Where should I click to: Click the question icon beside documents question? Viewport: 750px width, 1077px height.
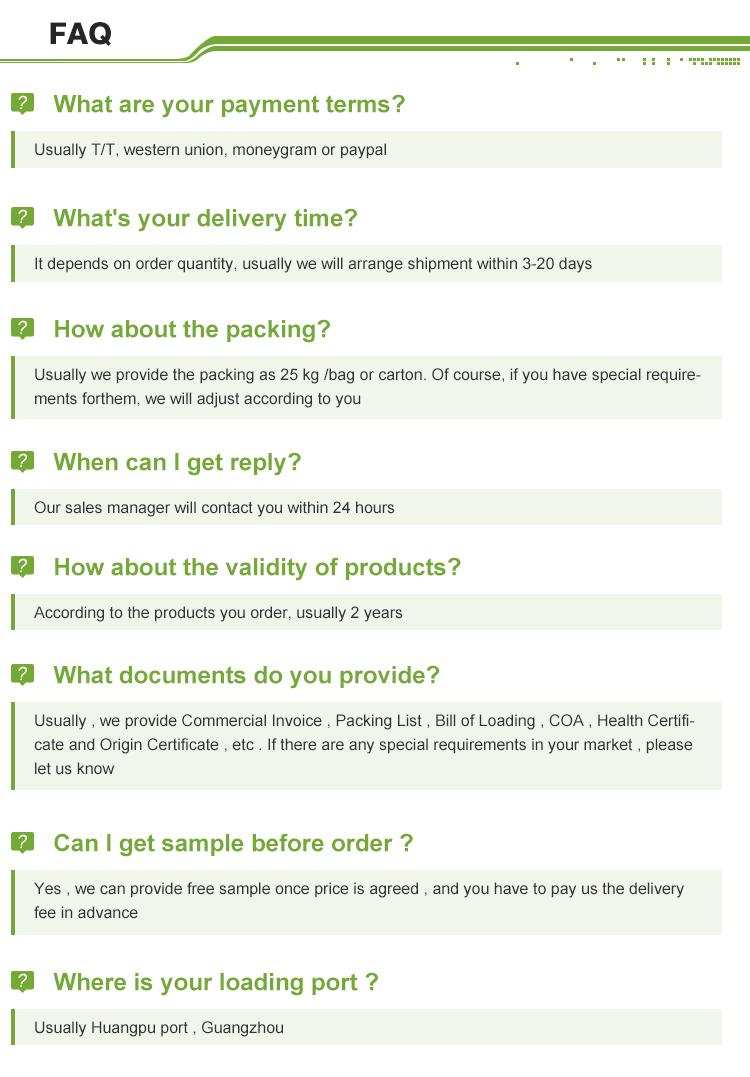22,675
